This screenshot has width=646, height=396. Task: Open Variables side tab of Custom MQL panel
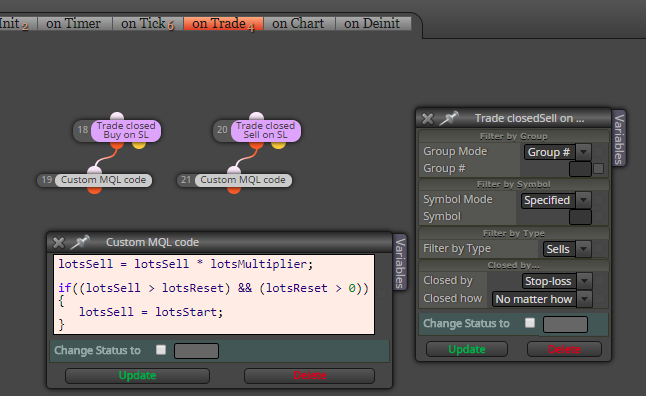(400, 262)
